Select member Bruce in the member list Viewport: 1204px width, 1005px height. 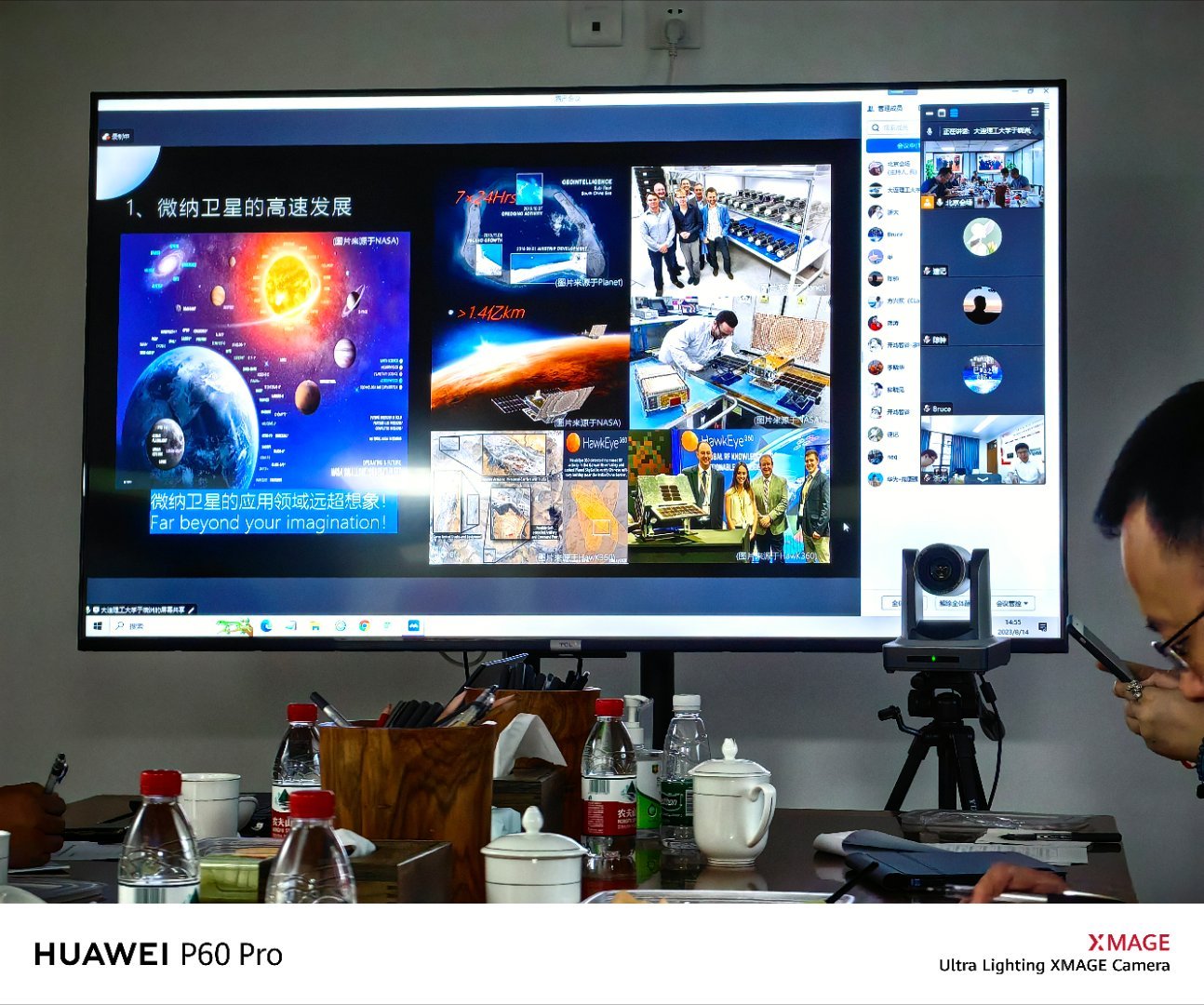point(893,234)
